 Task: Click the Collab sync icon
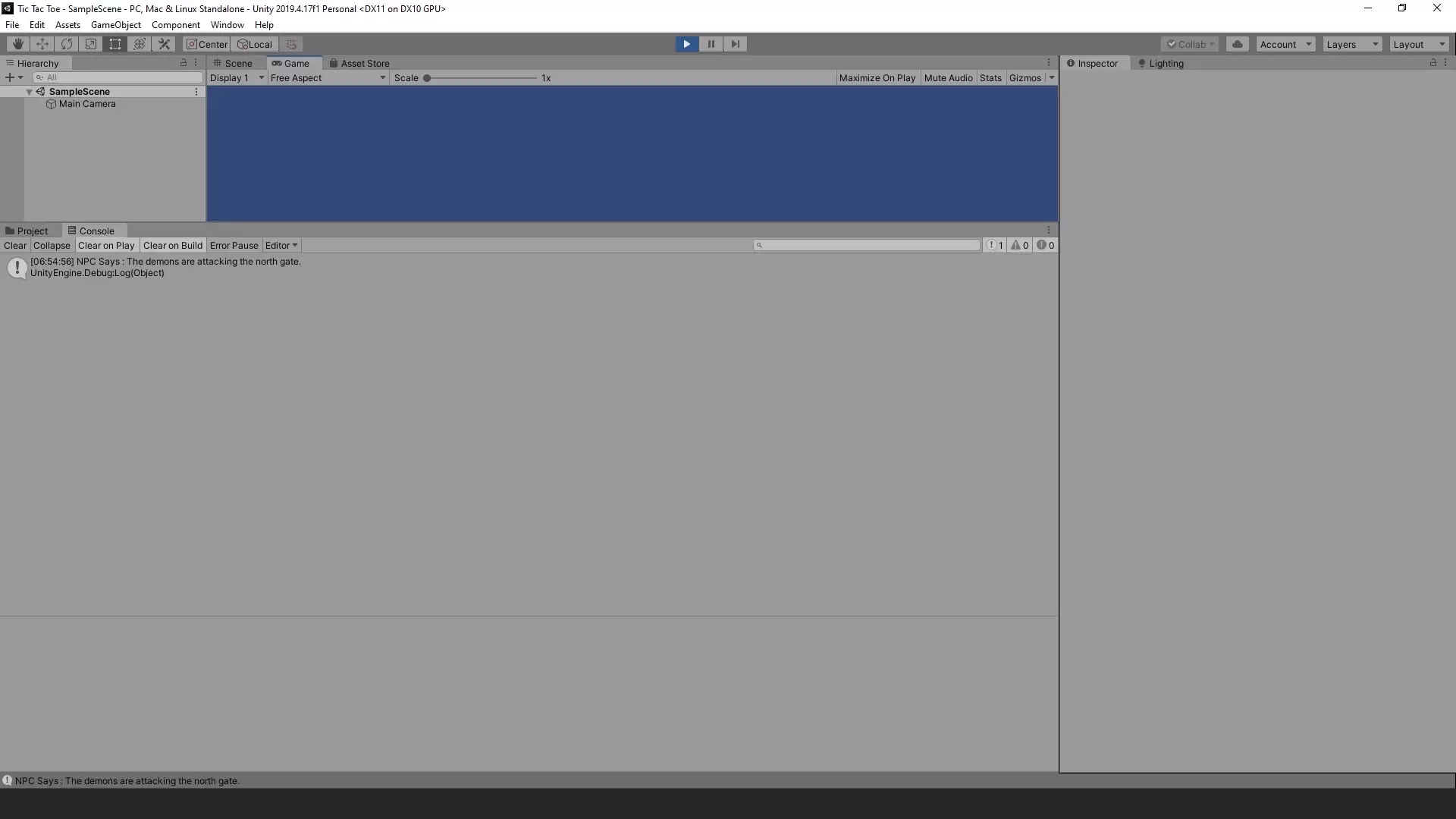click(x=1237, y=44)
